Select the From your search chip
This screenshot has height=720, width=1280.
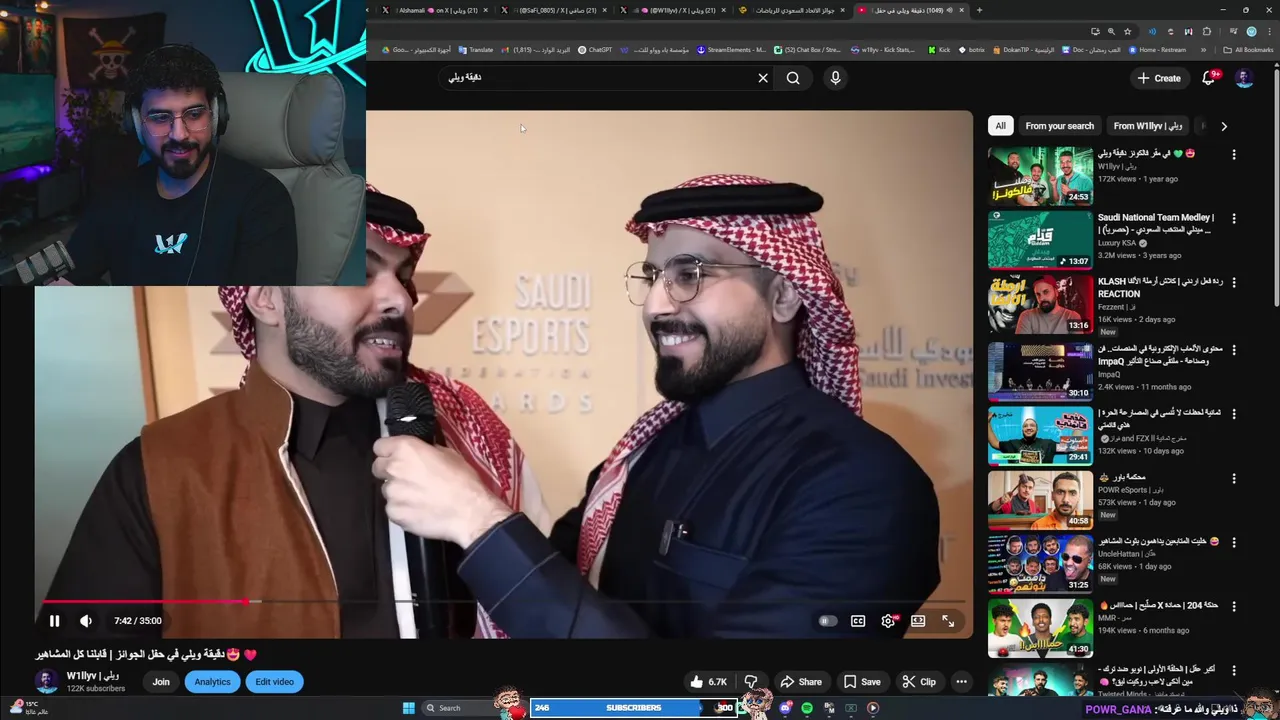pyautogui.click(x=1059, y=126)
